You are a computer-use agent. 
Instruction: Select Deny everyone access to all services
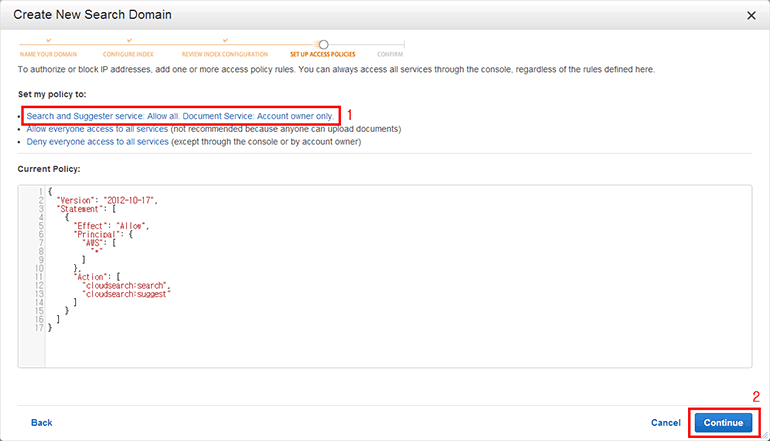click(x=97, y=142)
